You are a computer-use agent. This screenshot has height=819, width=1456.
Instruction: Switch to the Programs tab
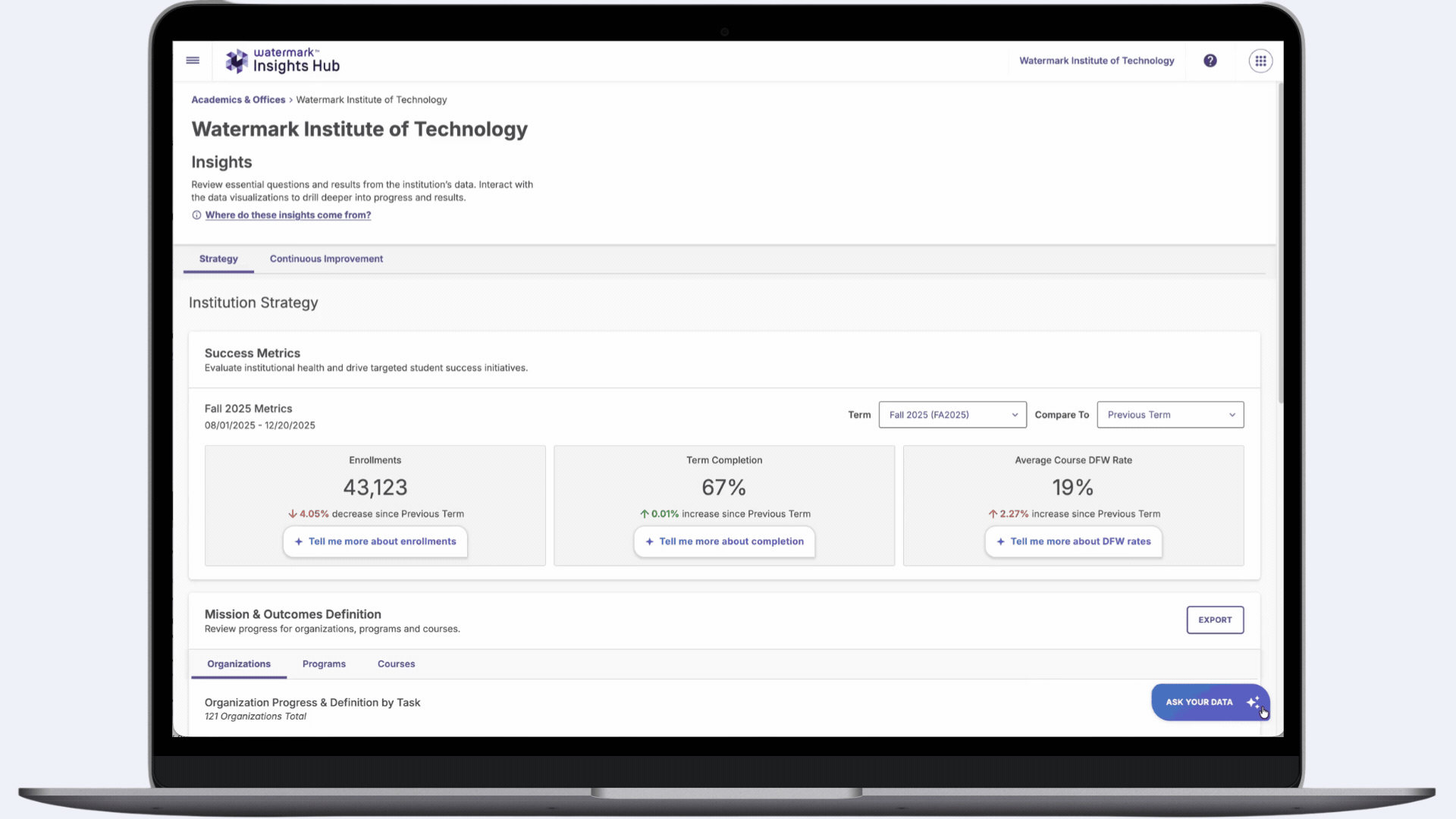click(x=324, y=664)
